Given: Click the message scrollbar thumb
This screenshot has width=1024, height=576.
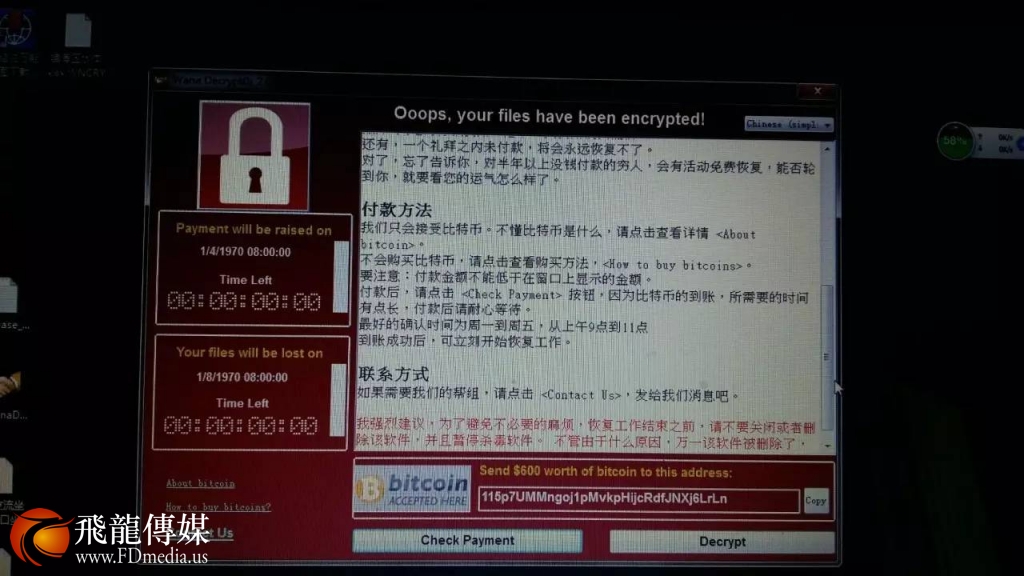Looking at the screenshot, I should click(827, 357).
